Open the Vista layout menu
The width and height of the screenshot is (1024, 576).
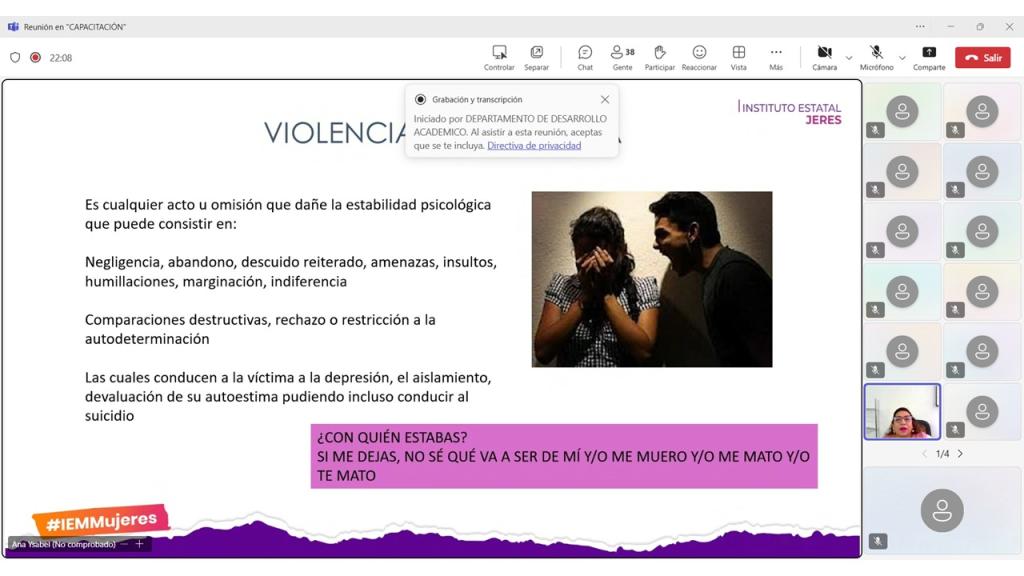(x=738, y=57)
